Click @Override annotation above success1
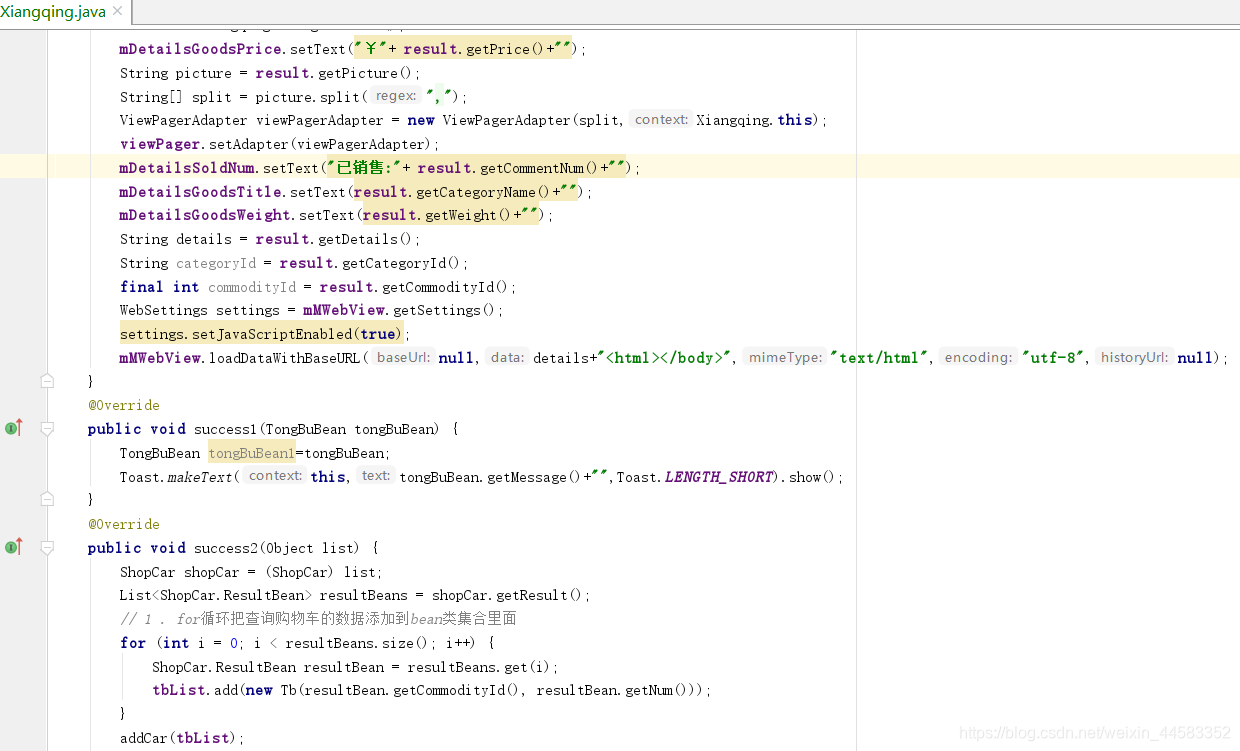 coord(124,405)
